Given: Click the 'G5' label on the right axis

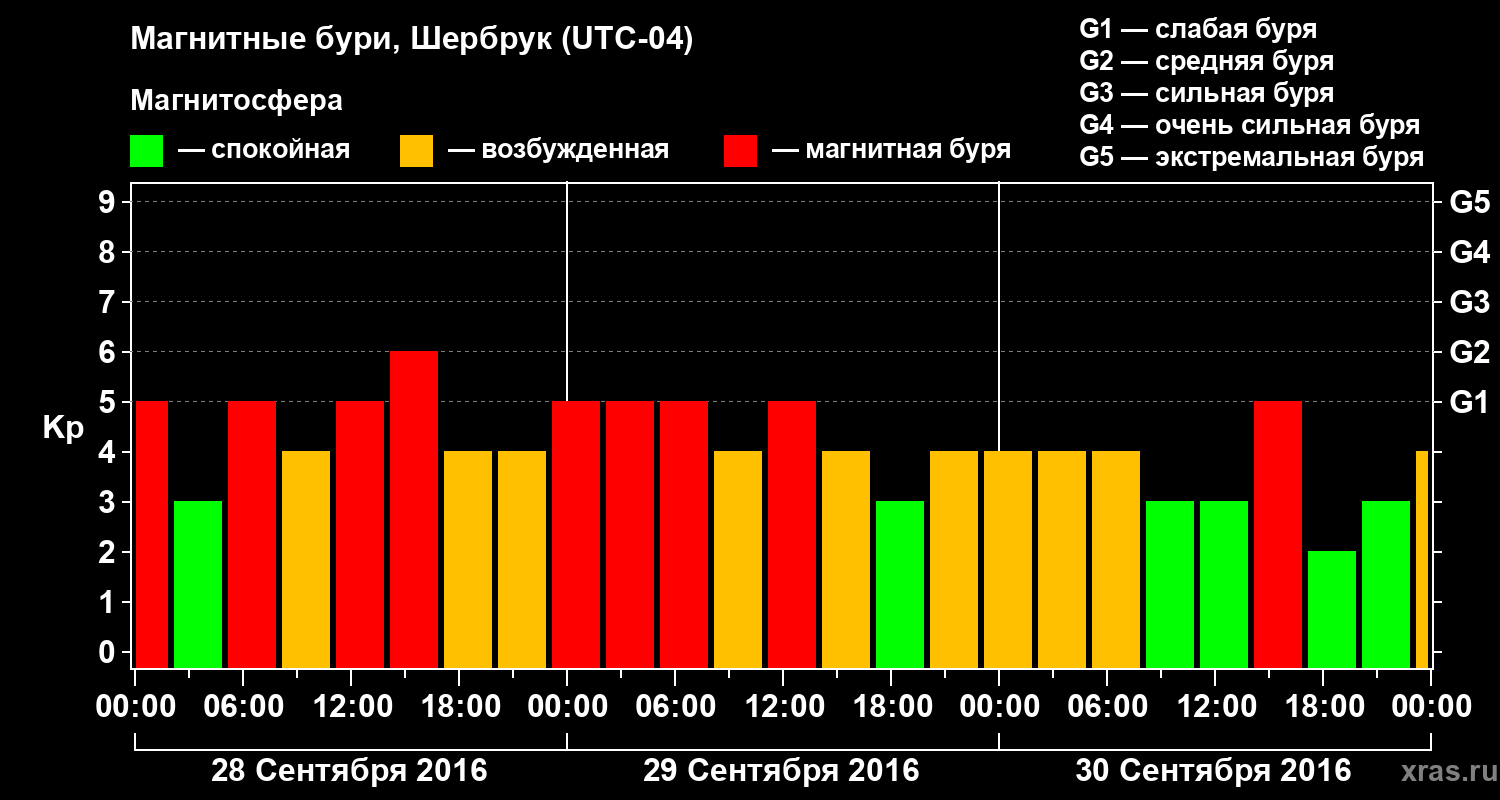Looking at the screenshot, I should (x=1469, y=202).
